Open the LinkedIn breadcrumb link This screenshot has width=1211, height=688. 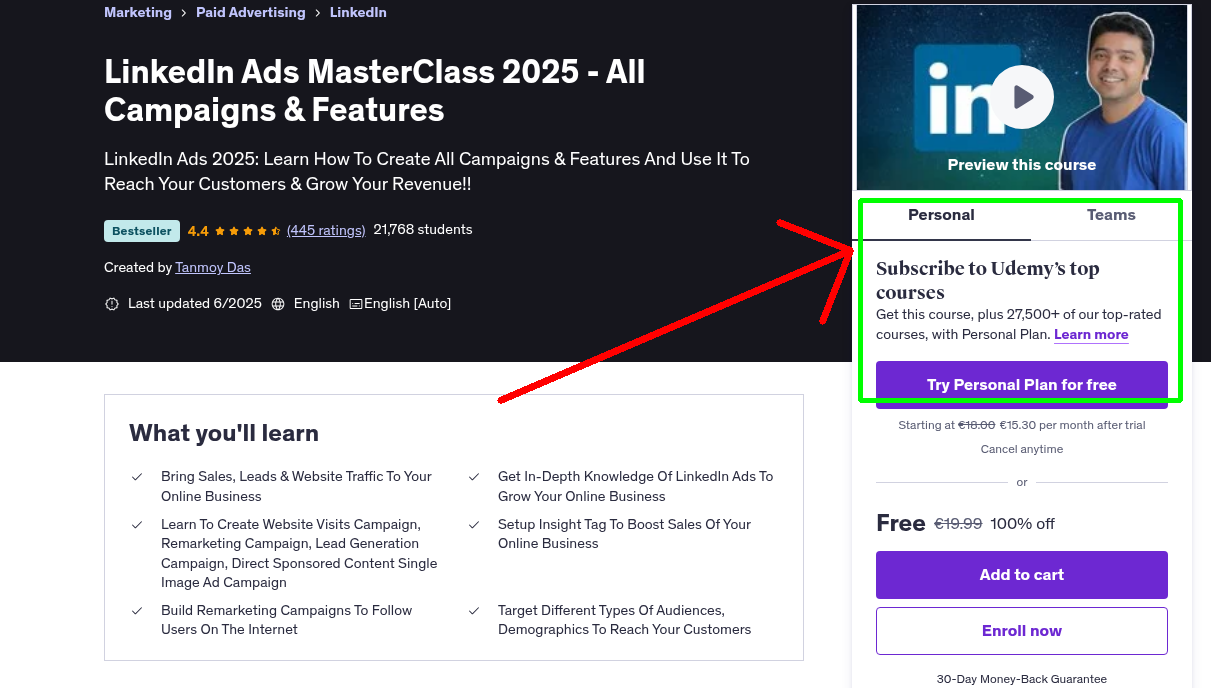click(x=358, y=12)
